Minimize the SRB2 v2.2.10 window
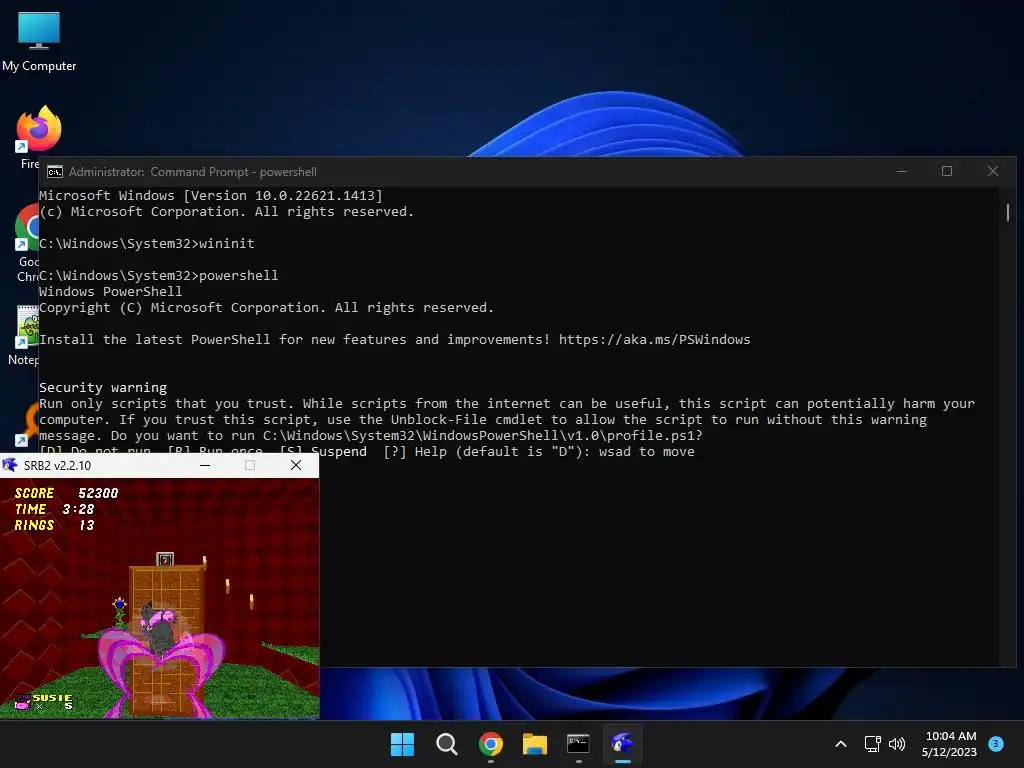The image size is (1024, 768). pos(205,465)
